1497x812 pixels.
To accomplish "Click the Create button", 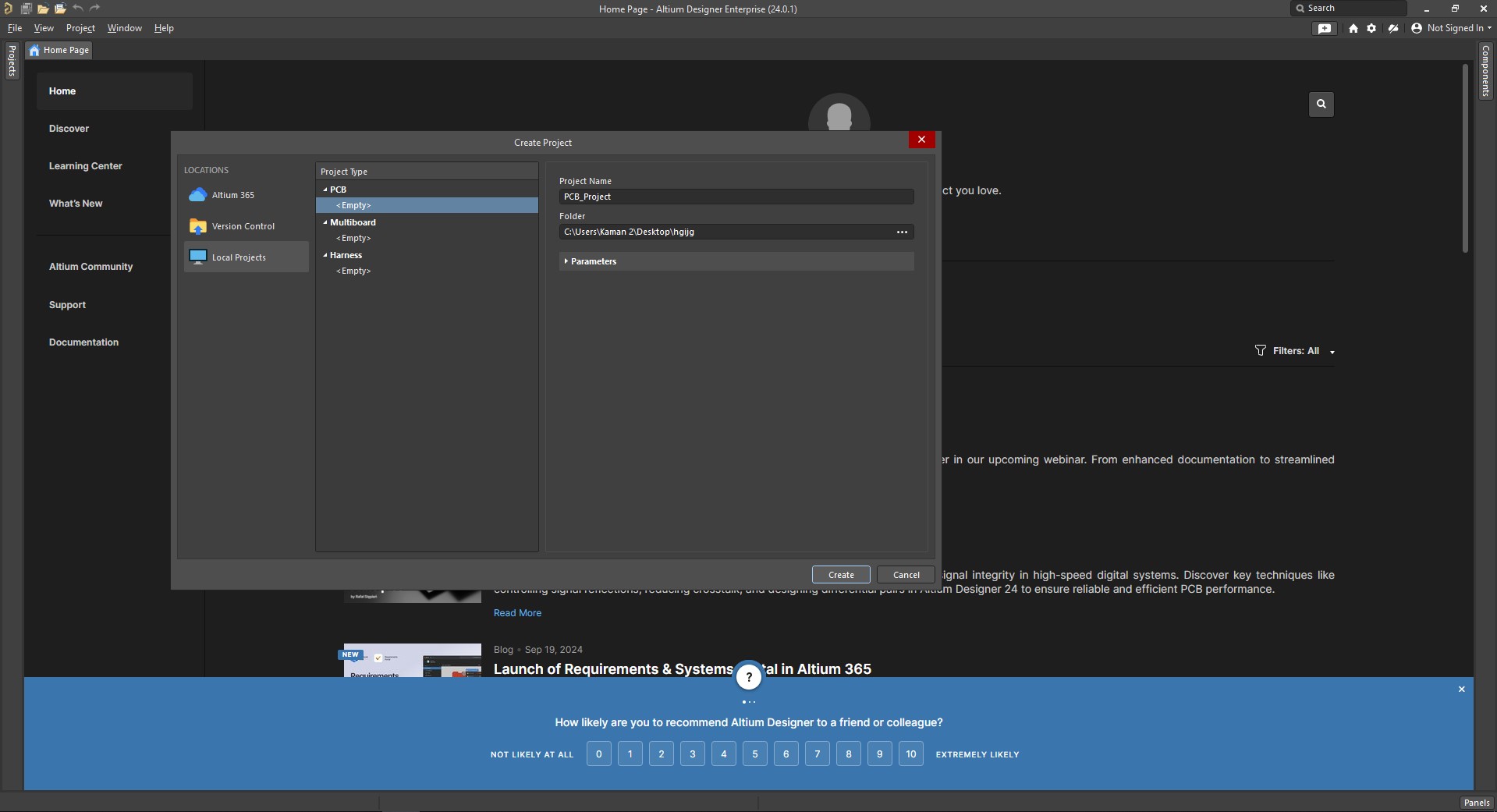I will pyautogui.click(x=841, y=575).
